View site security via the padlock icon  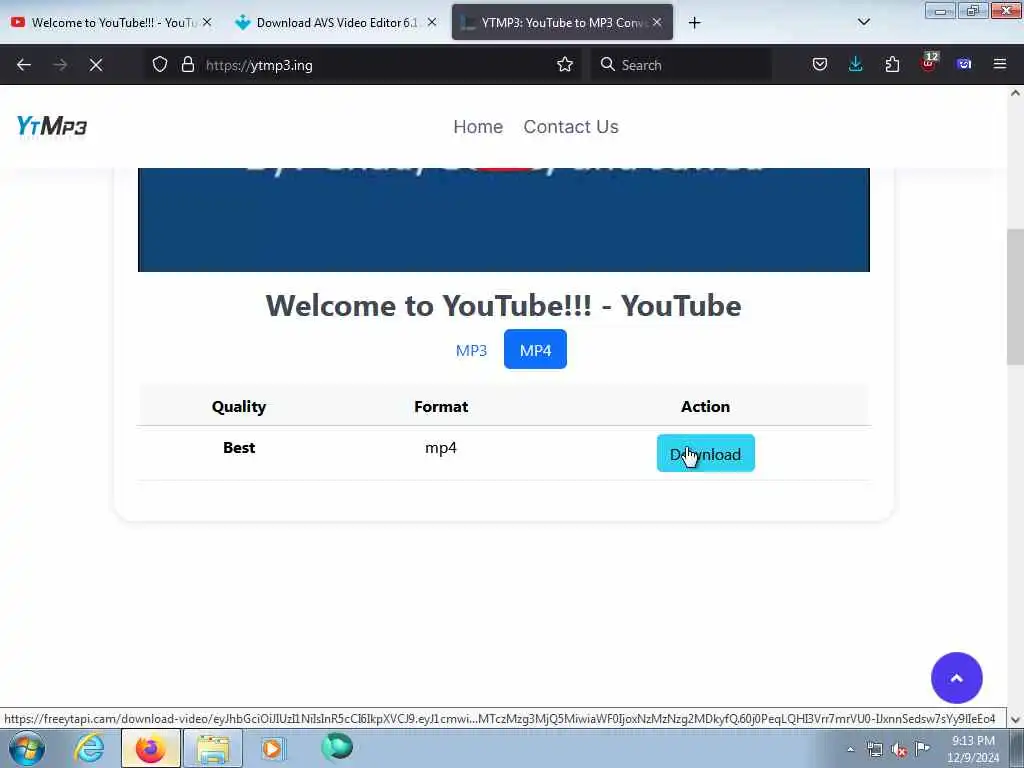coord(188,65)
